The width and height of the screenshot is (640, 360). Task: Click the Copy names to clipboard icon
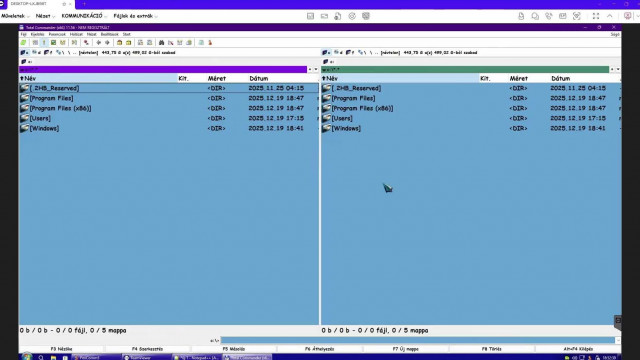189,42
